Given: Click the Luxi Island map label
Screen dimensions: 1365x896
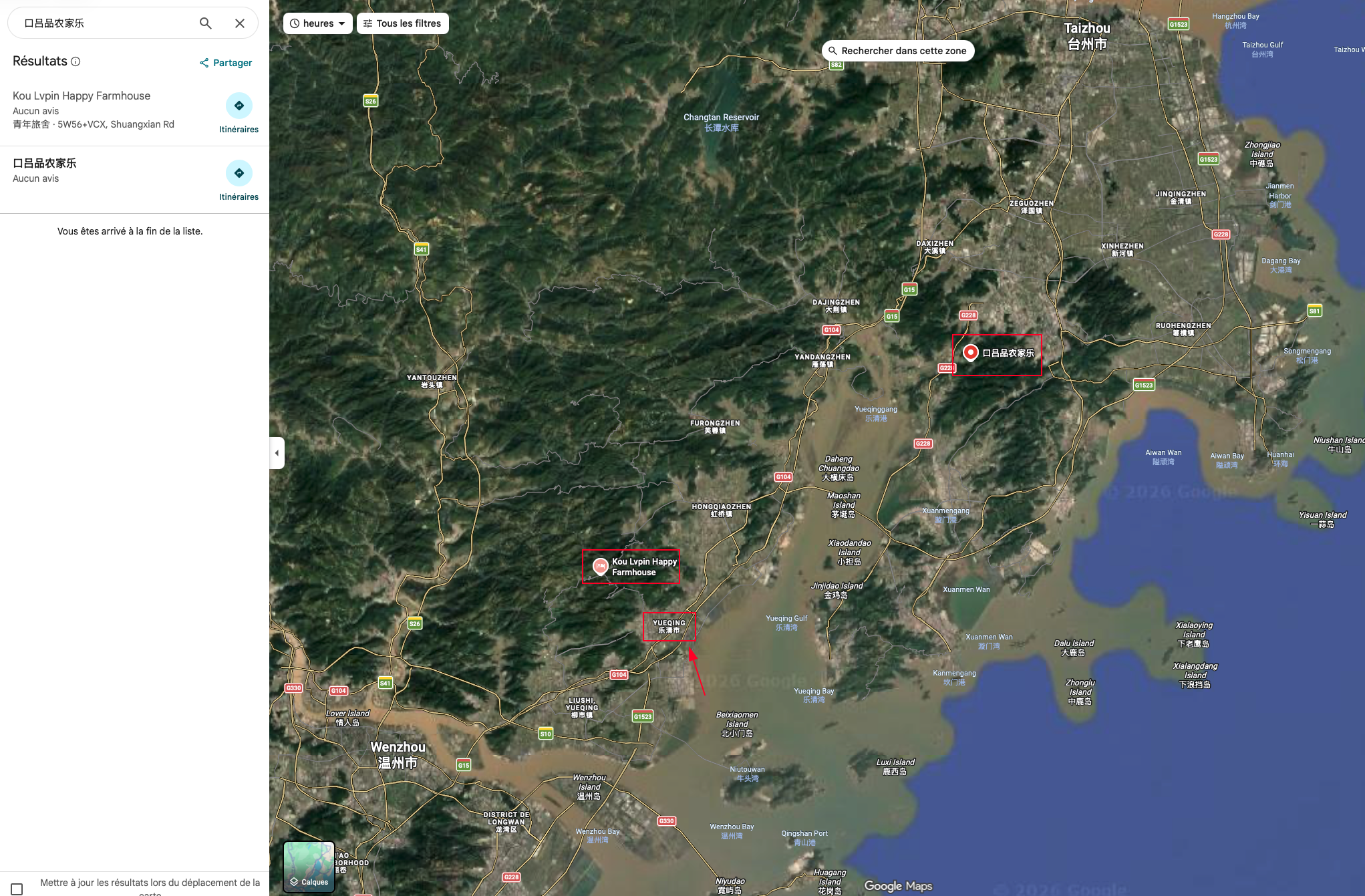Looking at the screenshot, I should click(x=895, y=767).
